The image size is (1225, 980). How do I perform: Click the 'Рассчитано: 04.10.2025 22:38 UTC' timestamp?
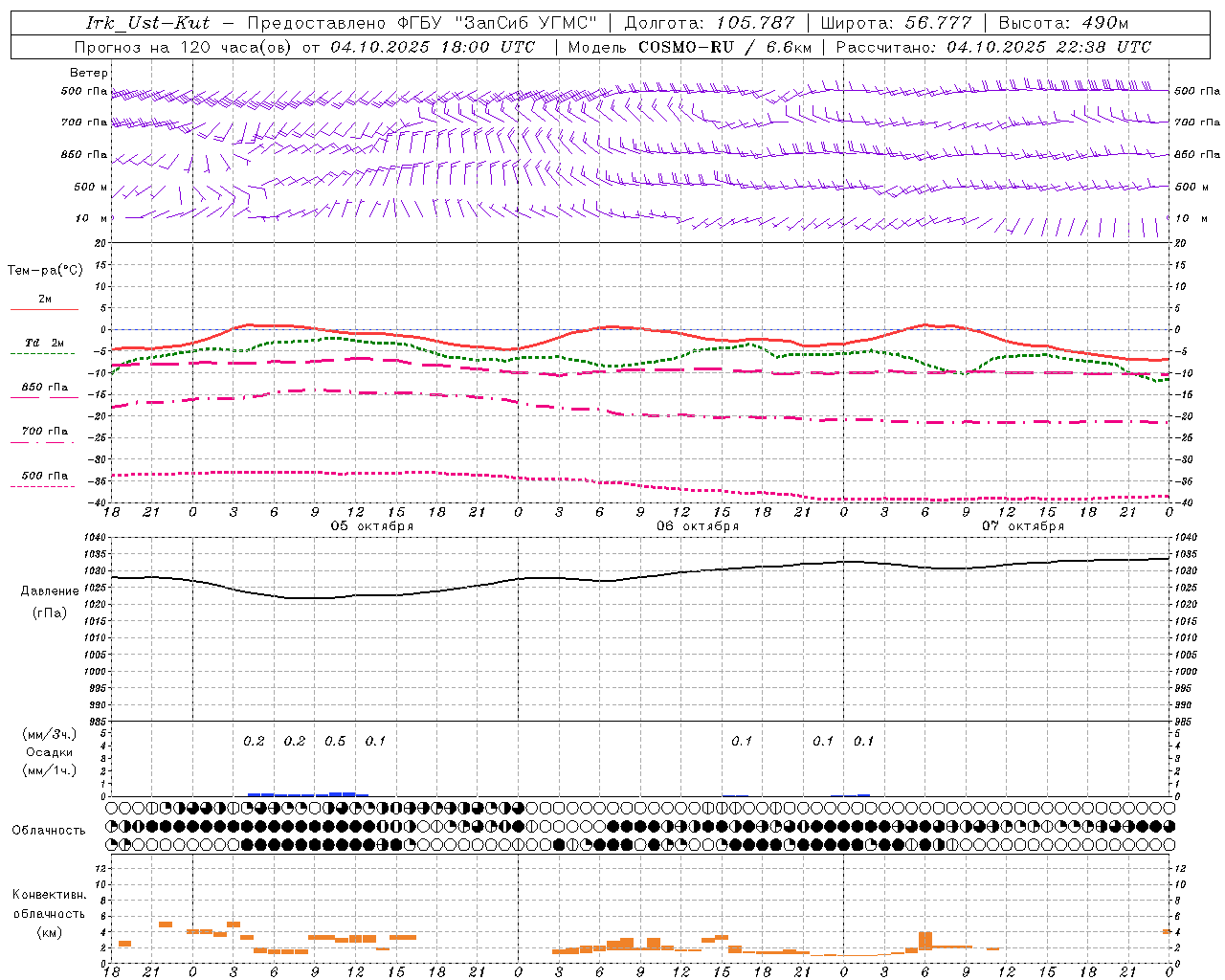coord(993,47)
